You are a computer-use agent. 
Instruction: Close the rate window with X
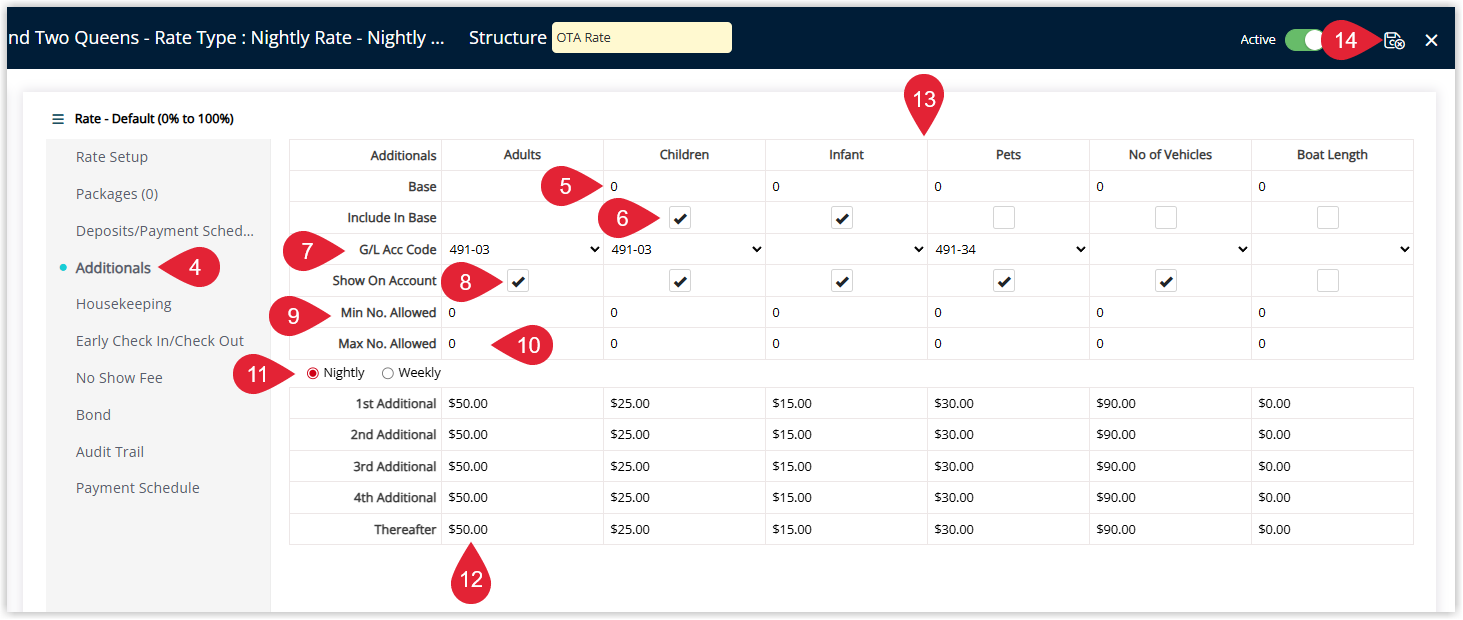[1431, 40]
